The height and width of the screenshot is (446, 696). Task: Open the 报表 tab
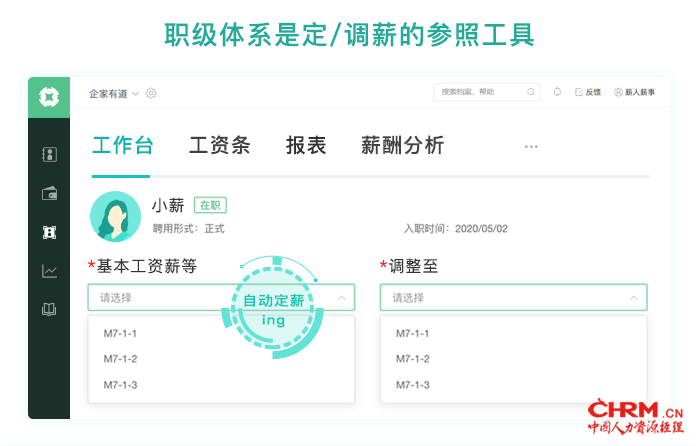coord(306,146)
